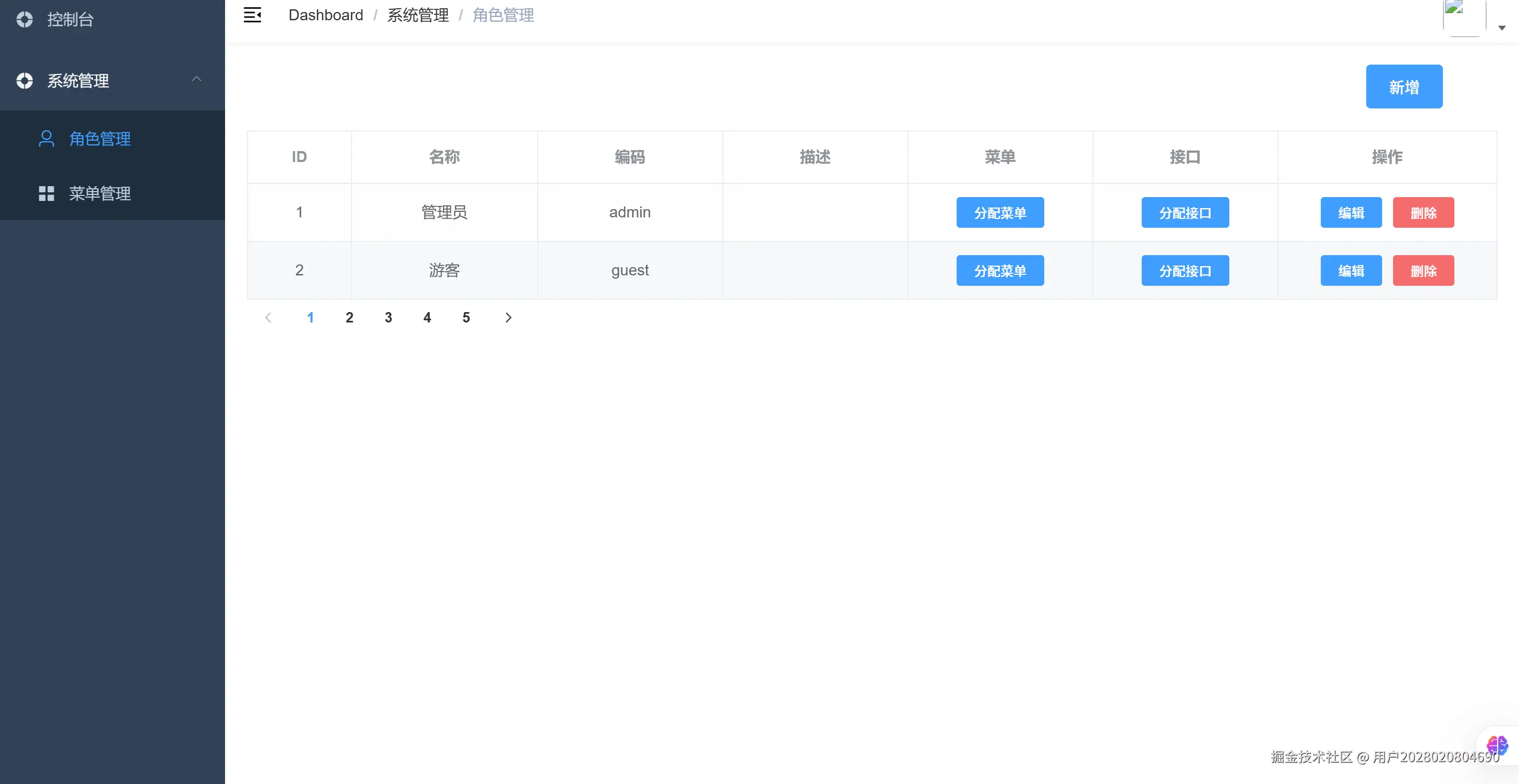Click the floating brain assistant icon
Image resolution: width=1519 pixels, height=784 pixels.
tap(1497, 746)
